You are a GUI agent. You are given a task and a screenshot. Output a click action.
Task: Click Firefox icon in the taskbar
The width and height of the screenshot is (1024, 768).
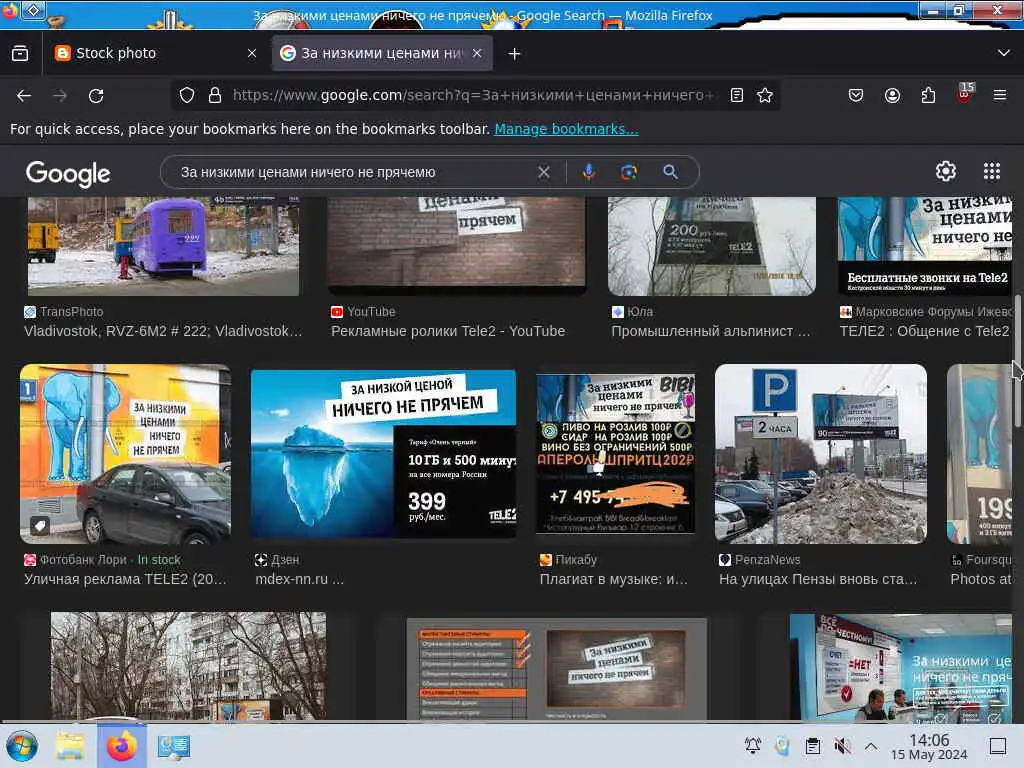point(122,746)
